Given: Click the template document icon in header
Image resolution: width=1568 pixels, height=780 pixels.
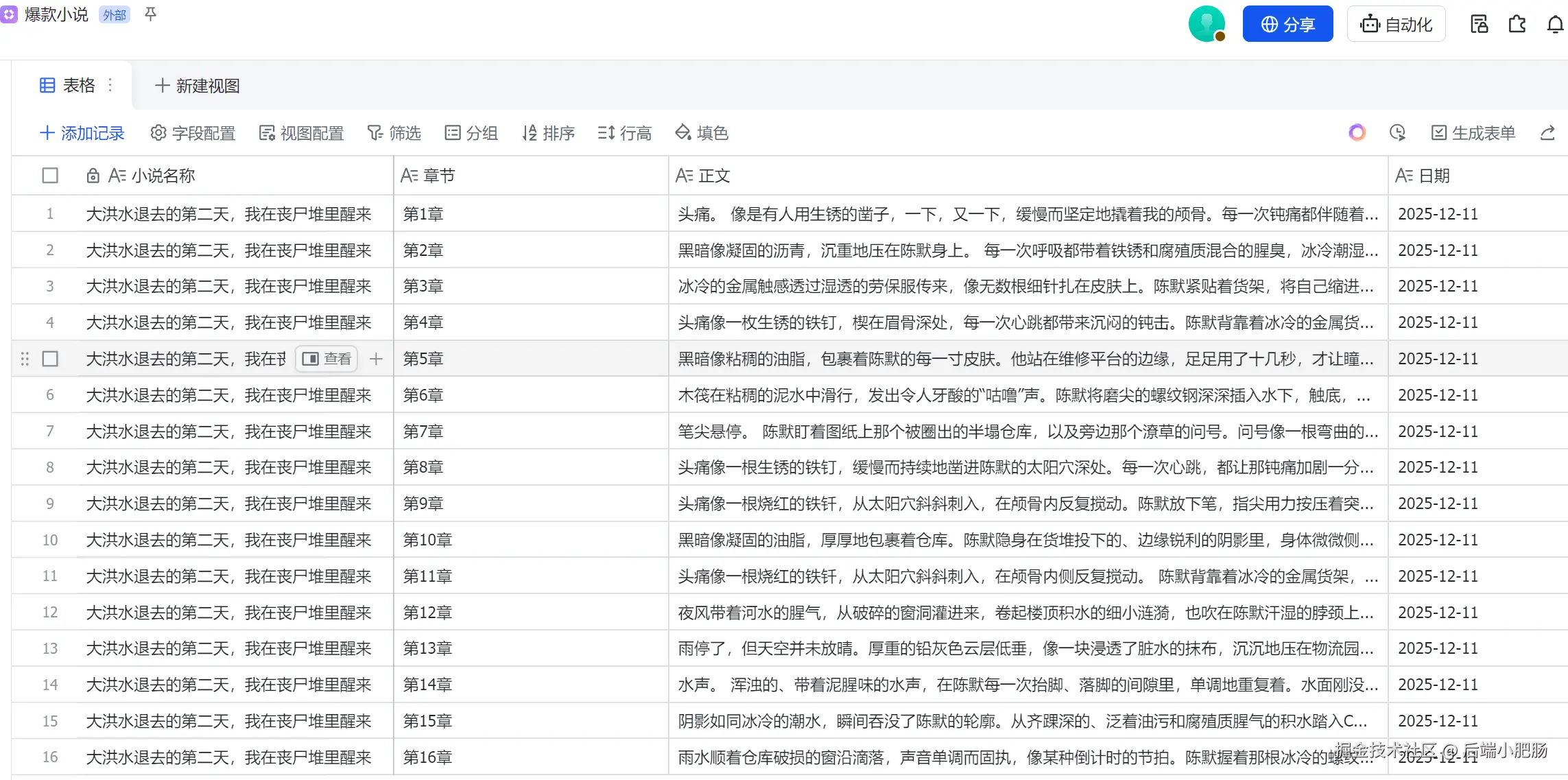Looking at the screenshot, I should (x=1479, y=25).
